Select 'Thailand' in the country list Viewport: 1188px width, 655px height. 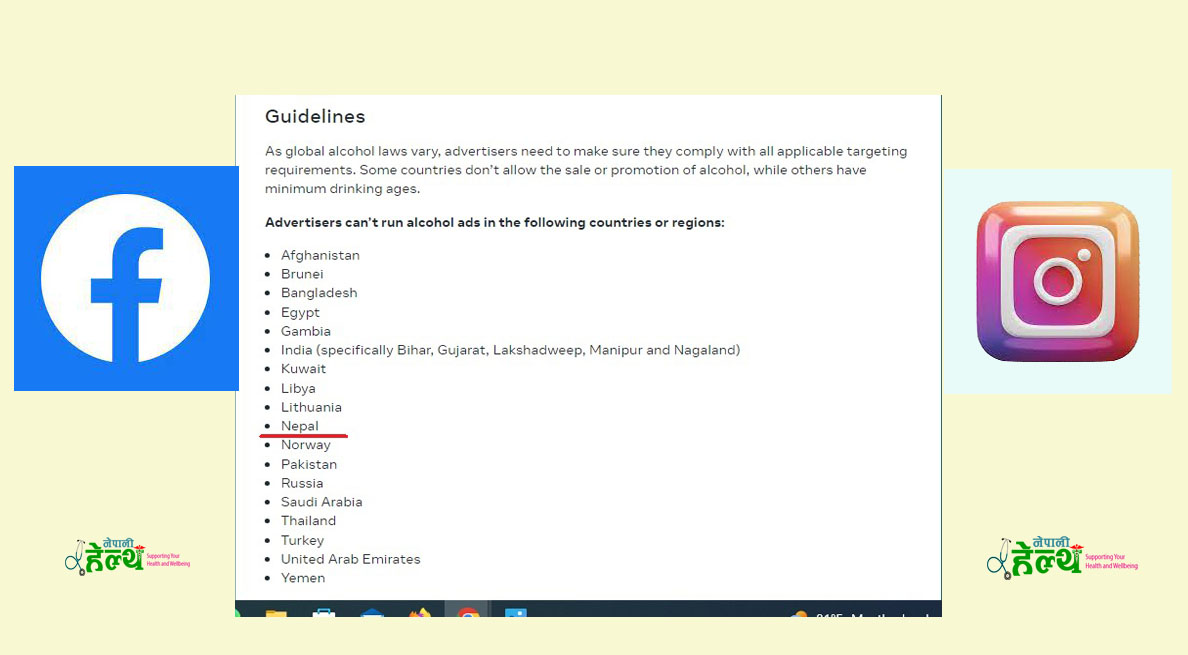pos(308,521)
